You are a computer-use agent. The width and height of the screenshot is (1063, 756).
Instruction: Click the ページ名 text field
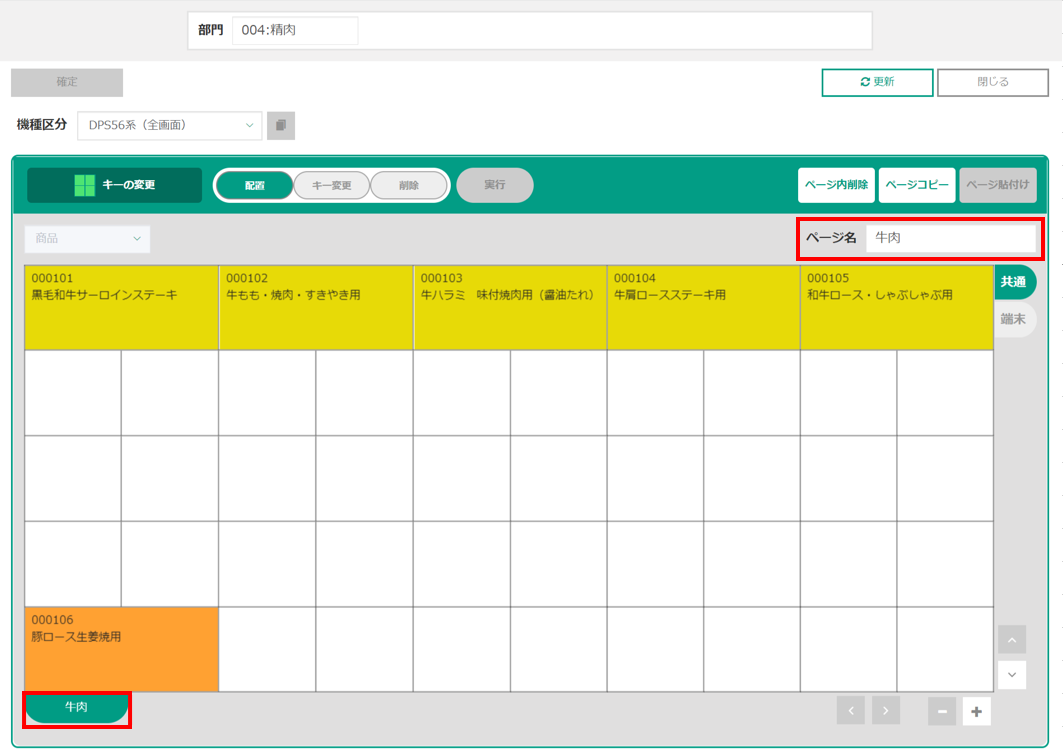click(x=950, y=238)
